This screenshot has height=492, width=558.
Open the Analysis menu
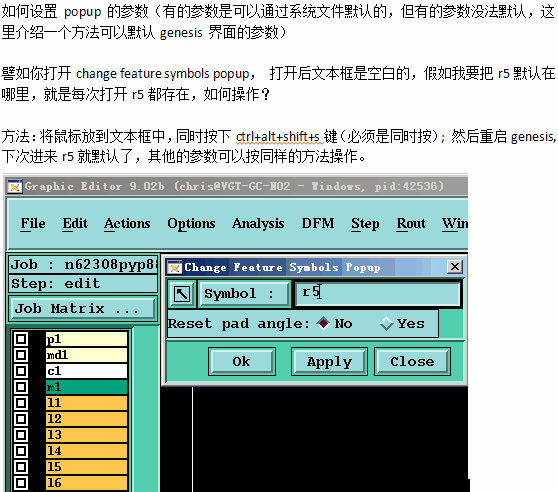coord(258,224)
